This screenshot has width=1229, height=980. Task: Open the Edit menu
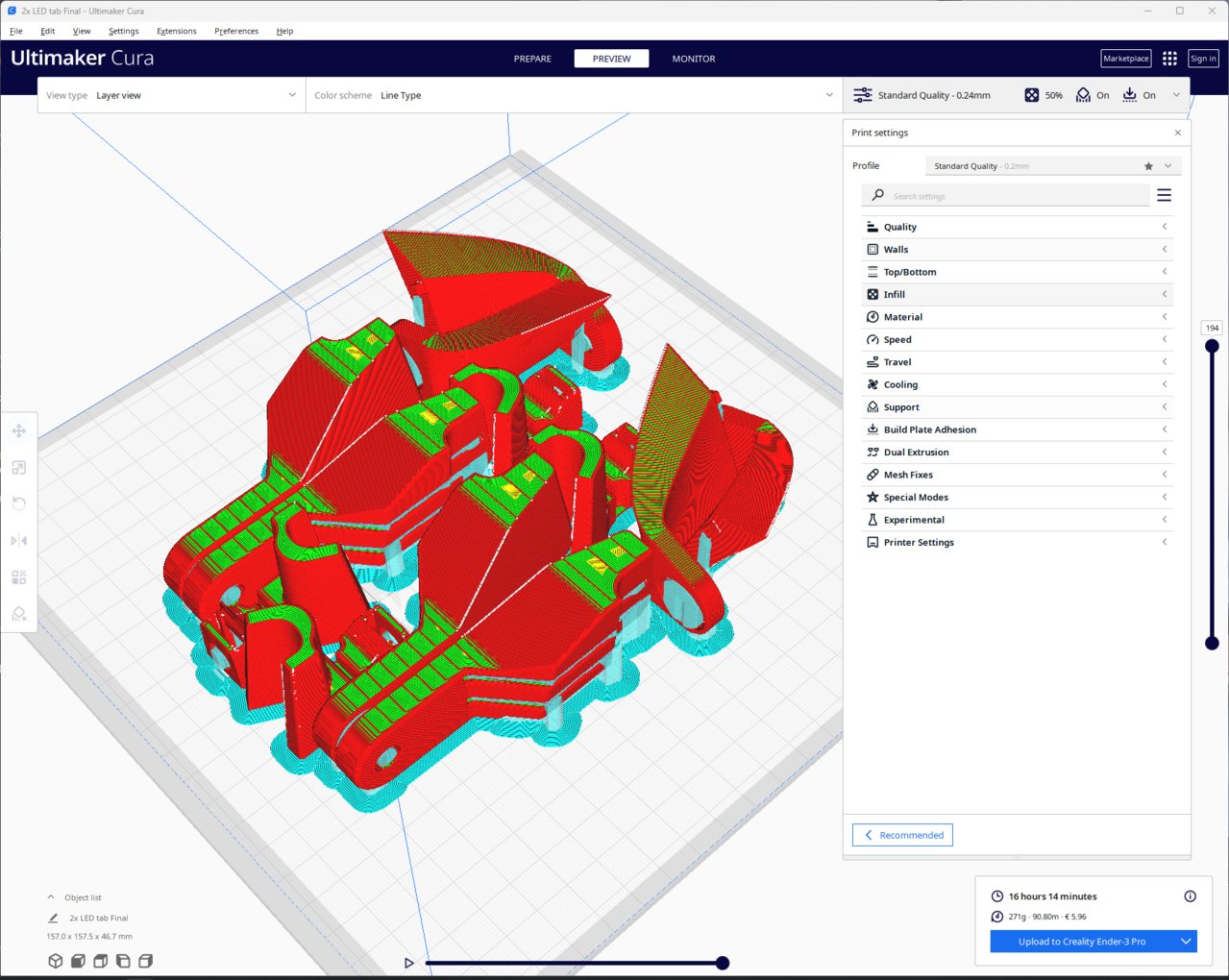coord(48,31)
